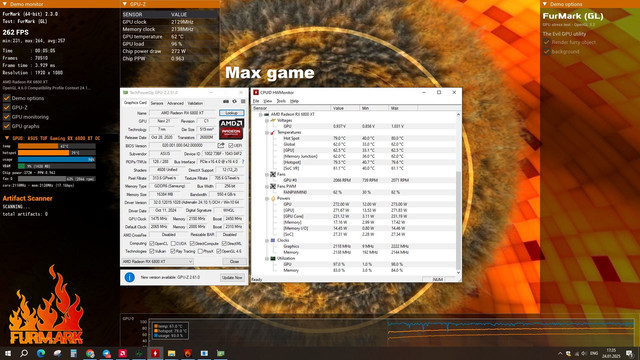Open Google Chrome from taskbar
Screen dimensions: 640x360
(x=90, y=353)
